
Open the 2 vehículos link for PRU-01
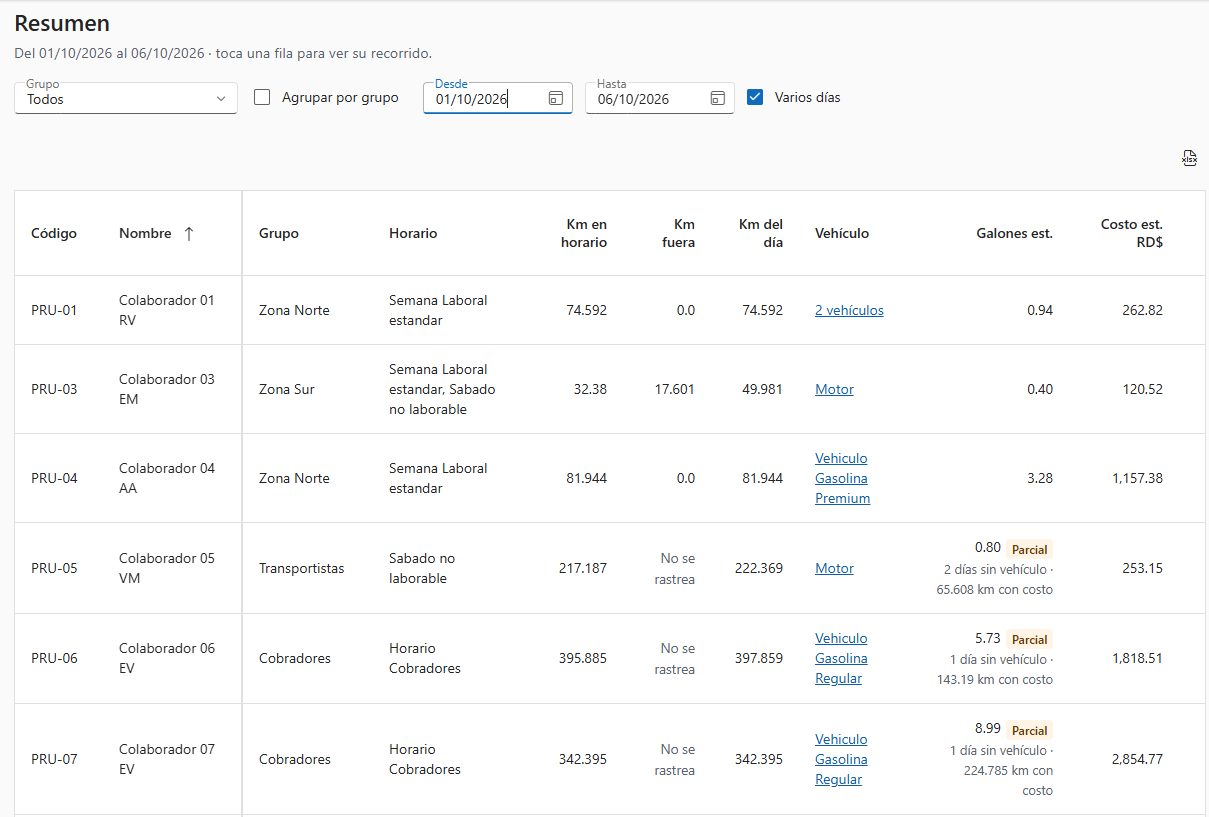(x=849, y=310)
